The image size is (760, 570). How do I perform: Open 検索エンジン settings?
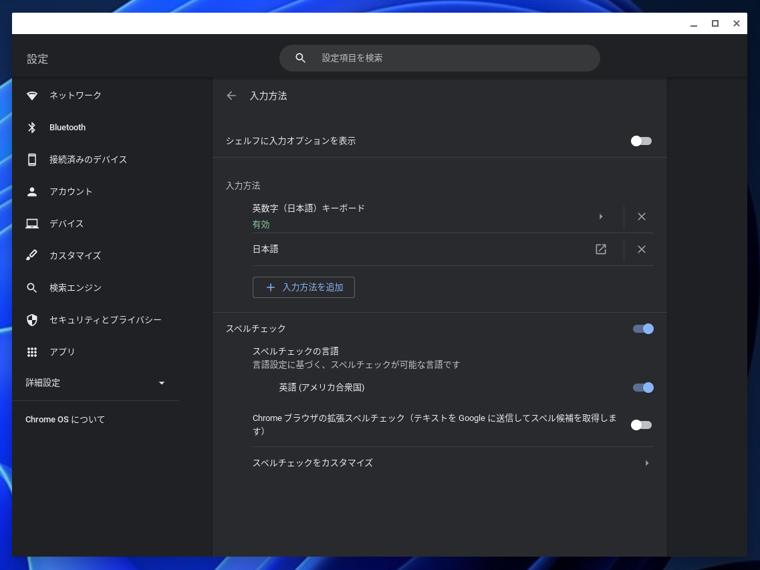coord(75,288)
